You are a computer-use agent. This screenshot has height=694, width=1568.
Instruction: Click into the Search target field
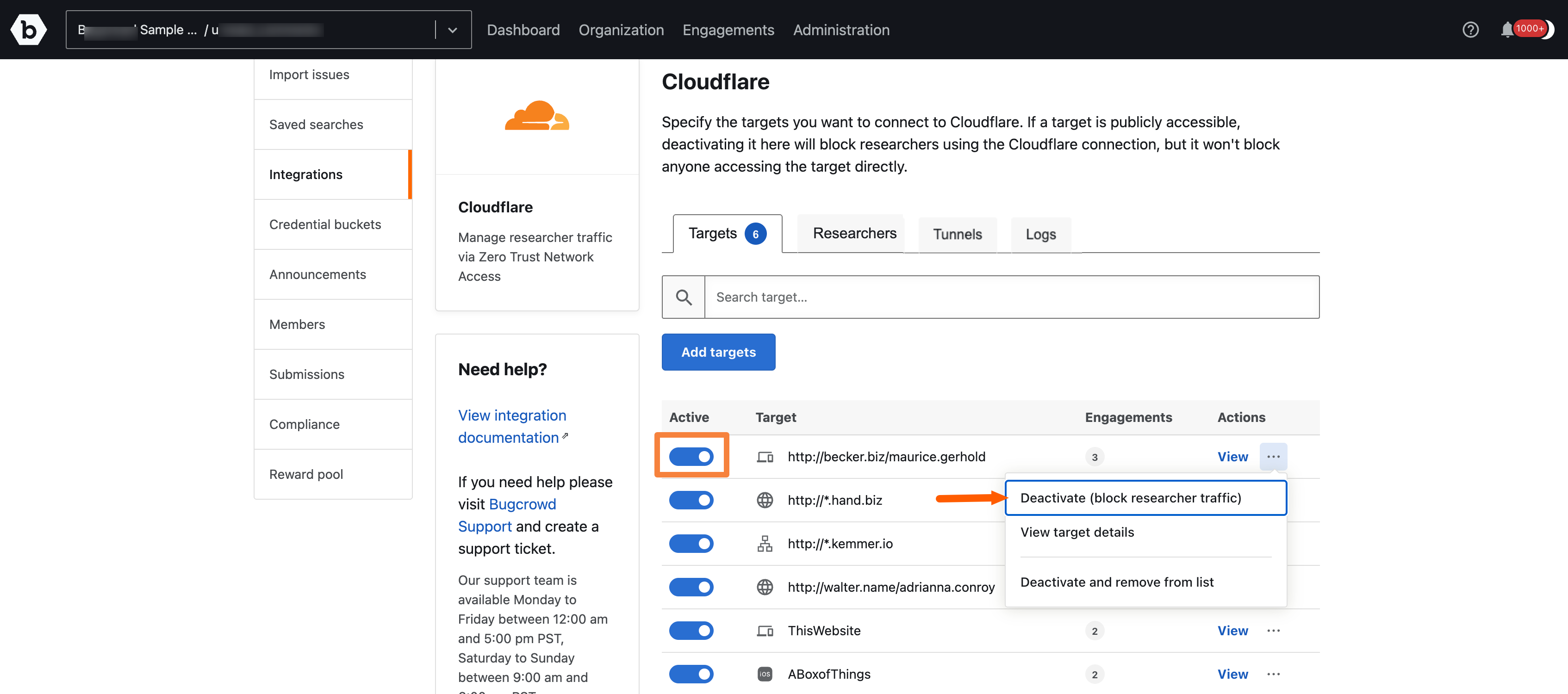click(1011, 297)
